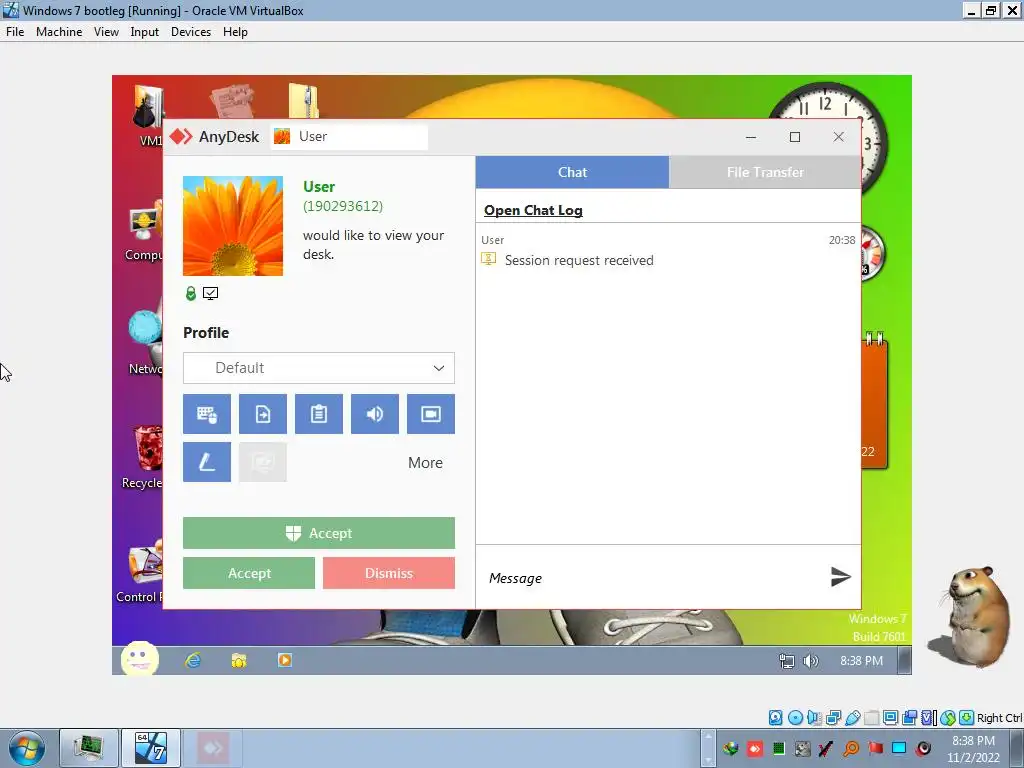This screenshot has width=1024, height=768.
Task: Open guest taskbar file explorer icon
Action: pyautogui.click(x=239, y=660)
